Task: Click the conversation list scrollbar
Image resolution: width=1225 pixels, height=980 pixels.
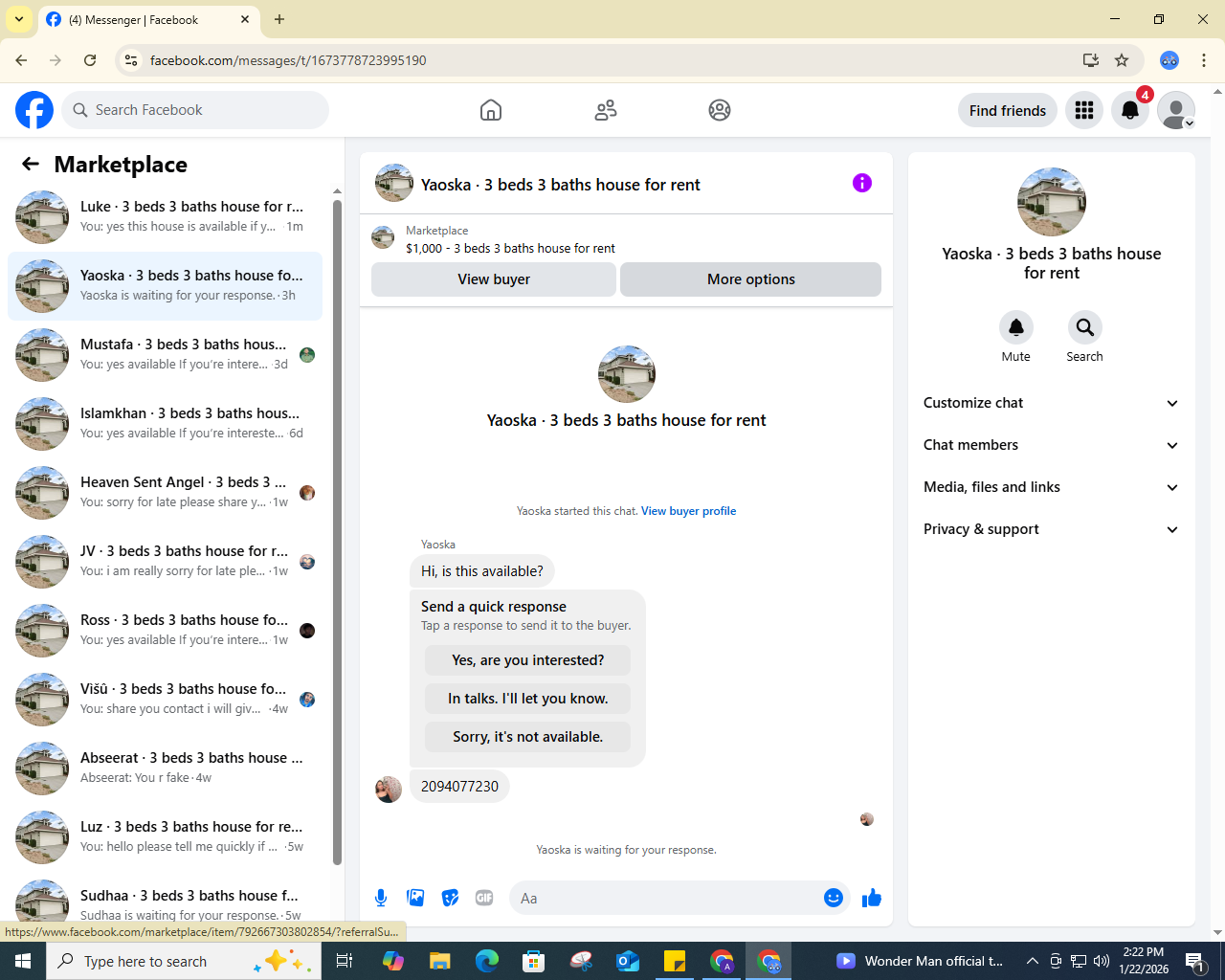Action: [337, 531]
